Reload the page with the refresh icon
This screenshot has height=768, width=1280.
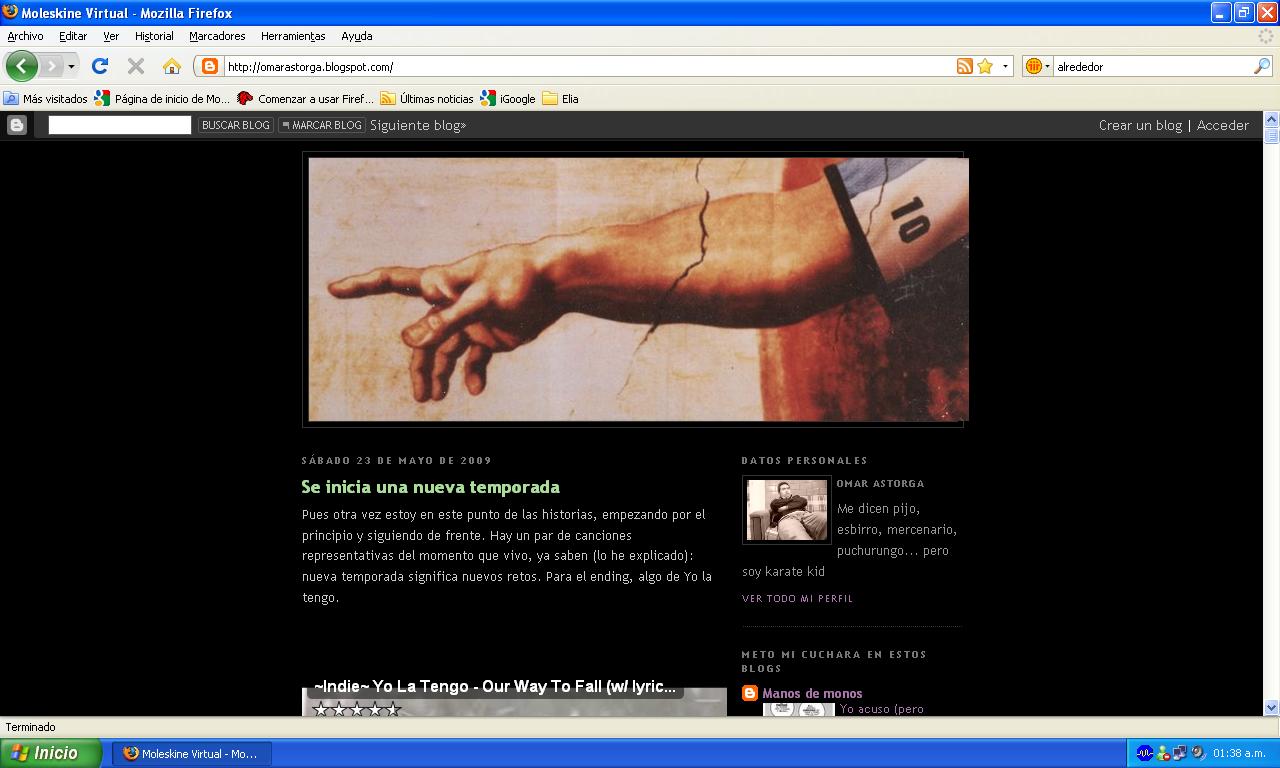point(100,66)
